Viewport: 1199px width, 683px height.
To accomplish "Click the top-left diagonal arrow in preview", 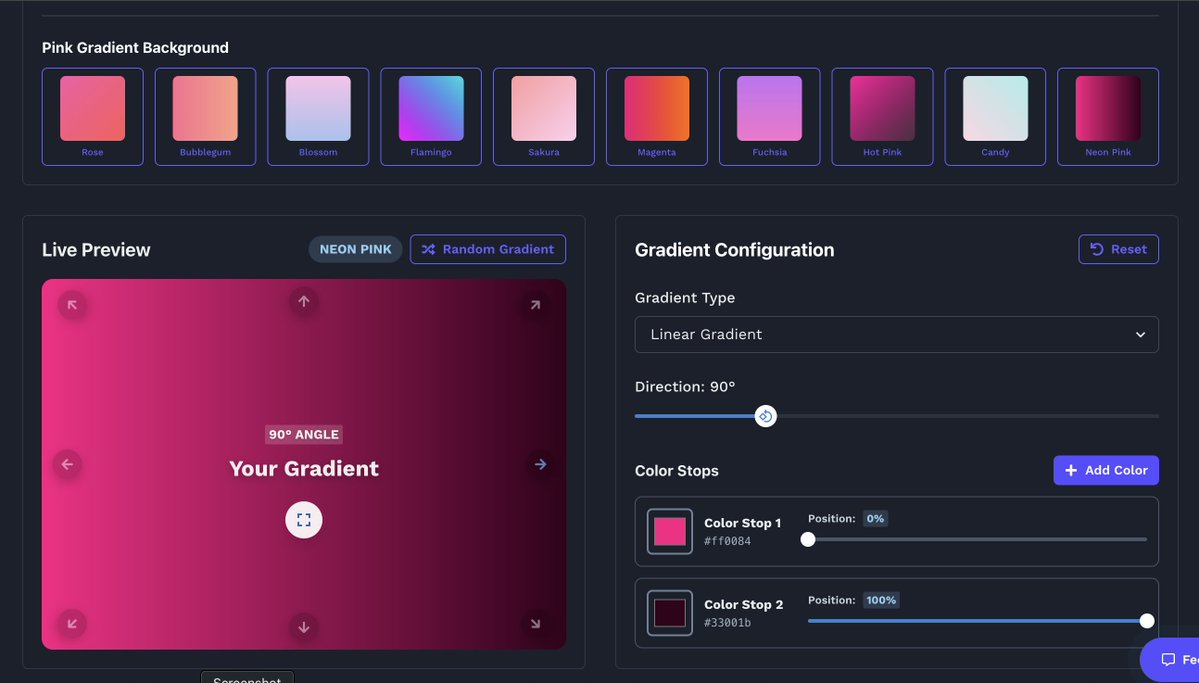I will (72, 305).
